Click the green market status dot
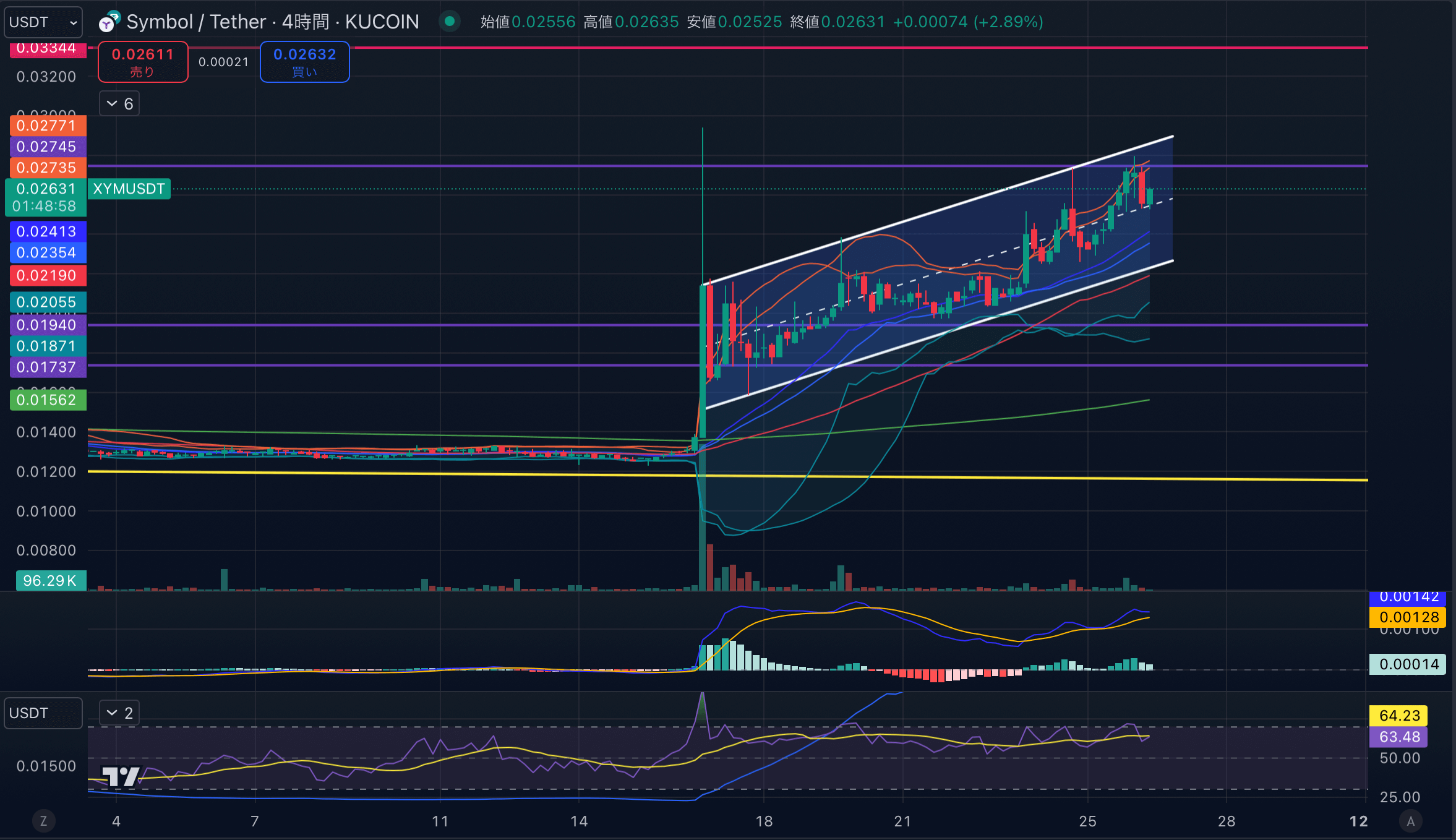This screenshot has width=1456, height=840. click(450, 22)
